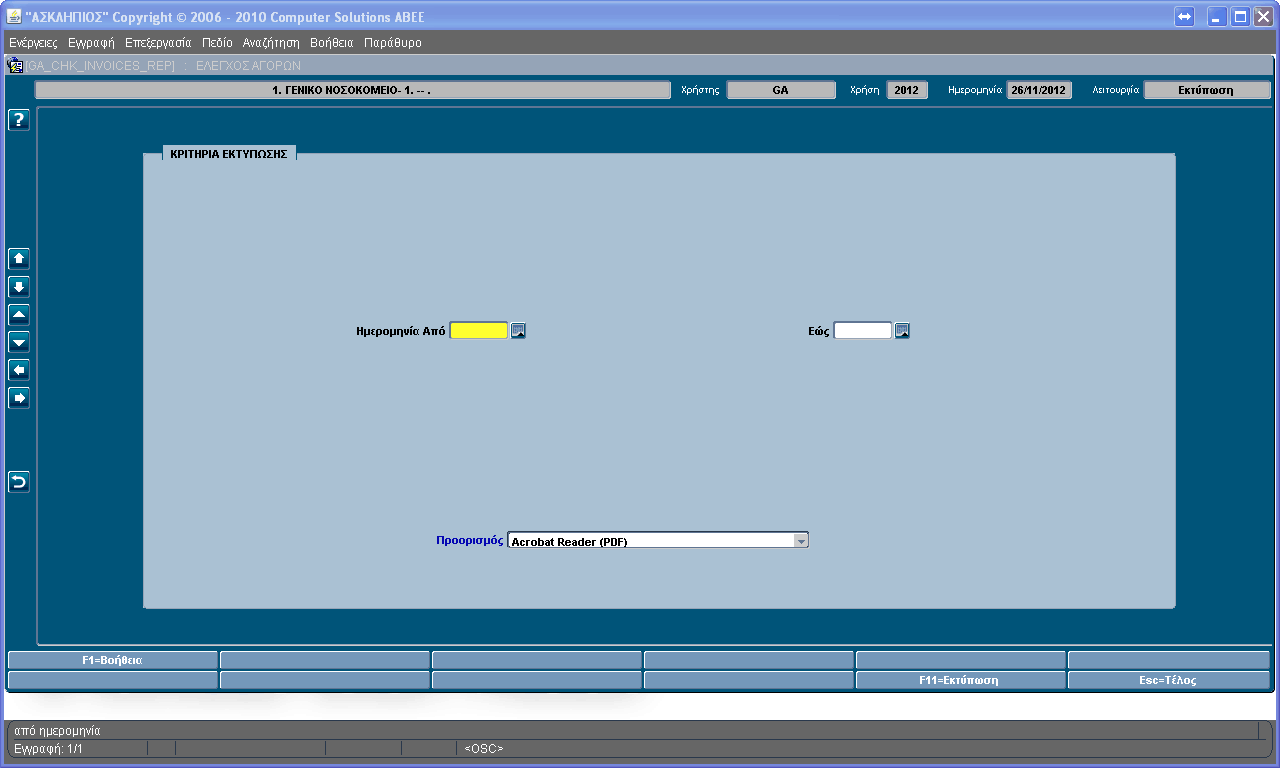Click the Λειτουργία Εκτύπωση field
The height and width of the screenshot is (768, 1280).
click(x=1207, y=90)
